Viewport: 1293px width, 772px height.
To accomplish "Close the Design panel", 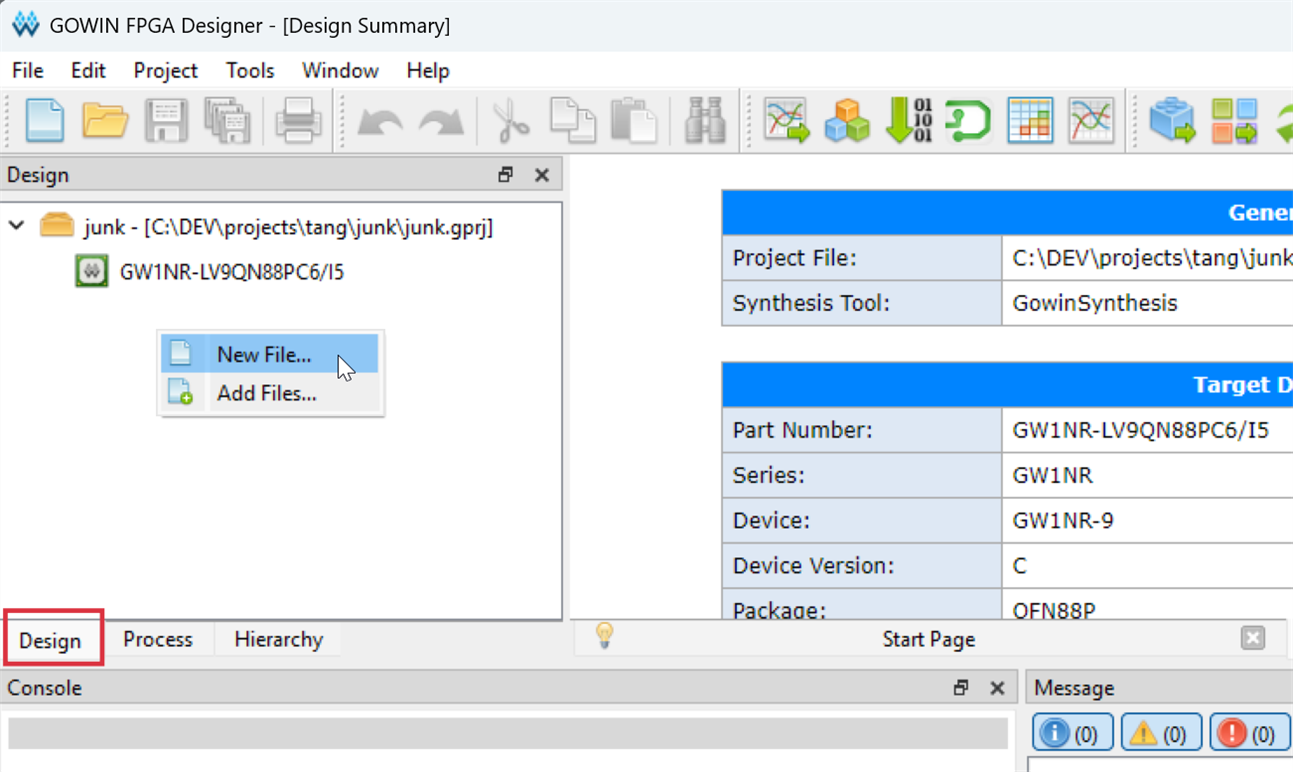I will (542, 175).
